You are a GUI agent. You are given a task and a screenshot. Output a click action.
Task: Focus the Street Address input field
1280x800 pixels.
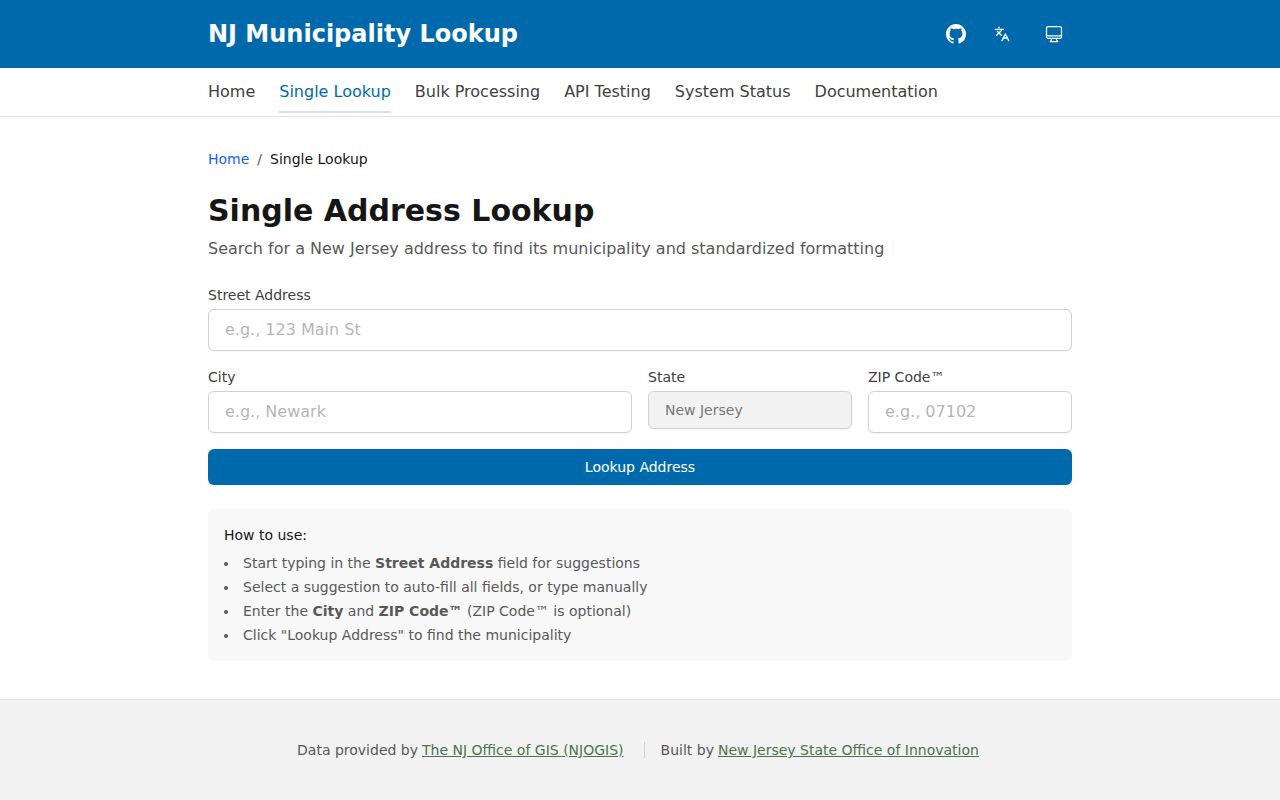(640, 330)
